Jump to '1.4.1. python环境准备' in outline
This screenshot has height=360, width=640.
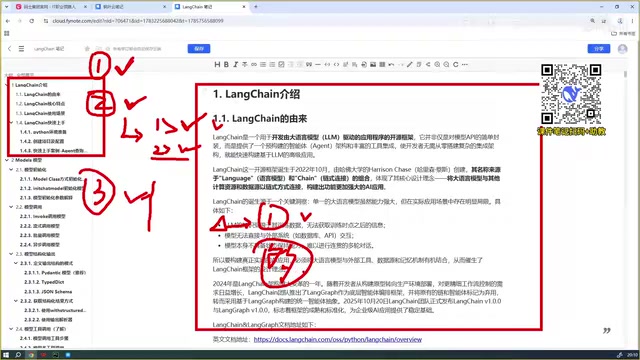pyautogui.click(x=43, y=132)
